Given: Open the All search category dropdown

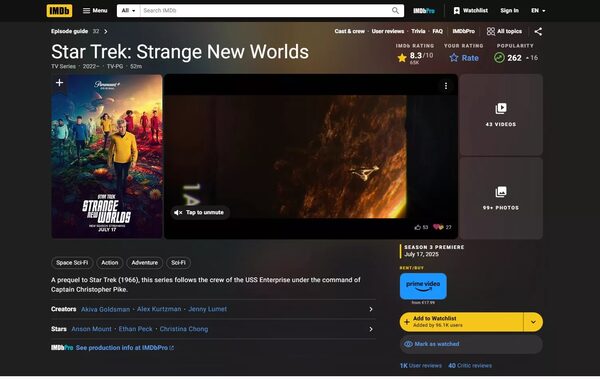Looking at the screenshot, I should click(x=129, y=11).
